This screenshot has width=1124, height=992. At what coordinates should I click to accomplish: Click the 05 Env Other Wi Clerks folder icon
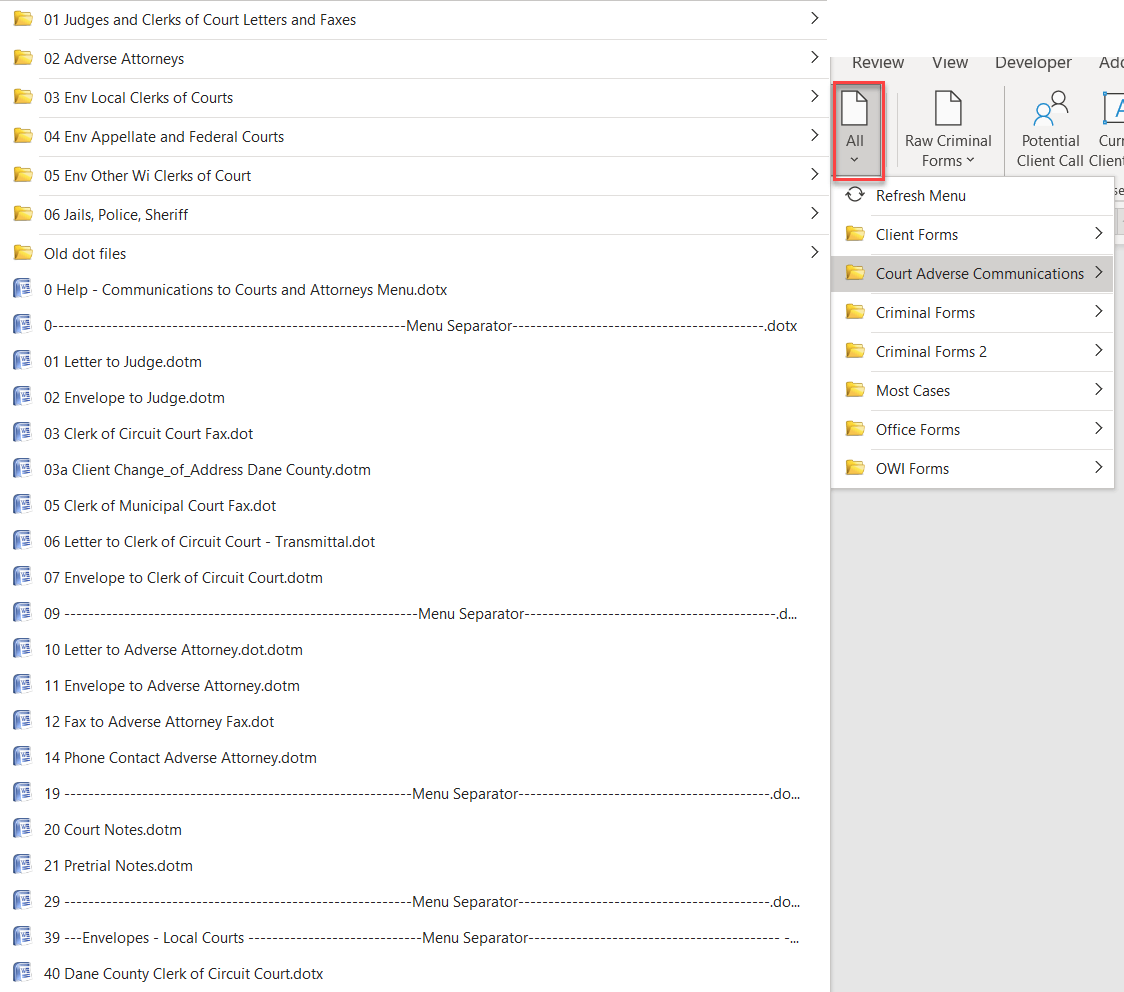click(24, 175)
